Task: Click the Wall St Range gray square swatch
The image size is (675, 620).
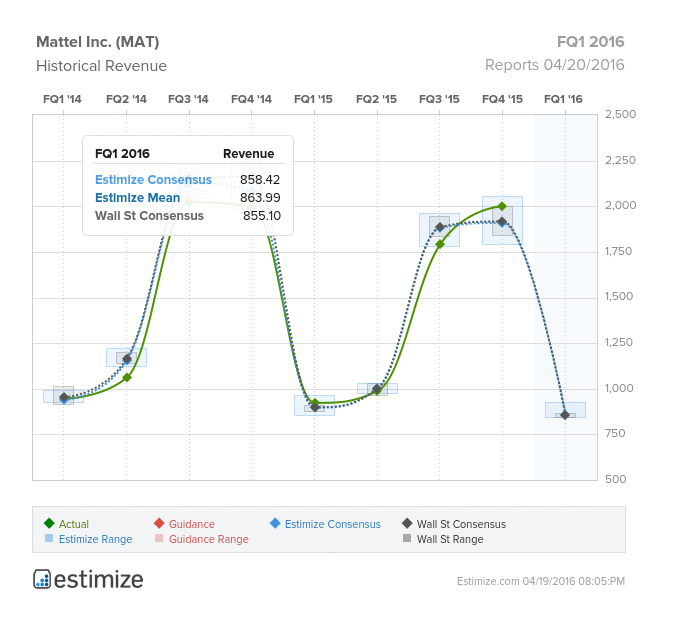Action: click(407, 538)
